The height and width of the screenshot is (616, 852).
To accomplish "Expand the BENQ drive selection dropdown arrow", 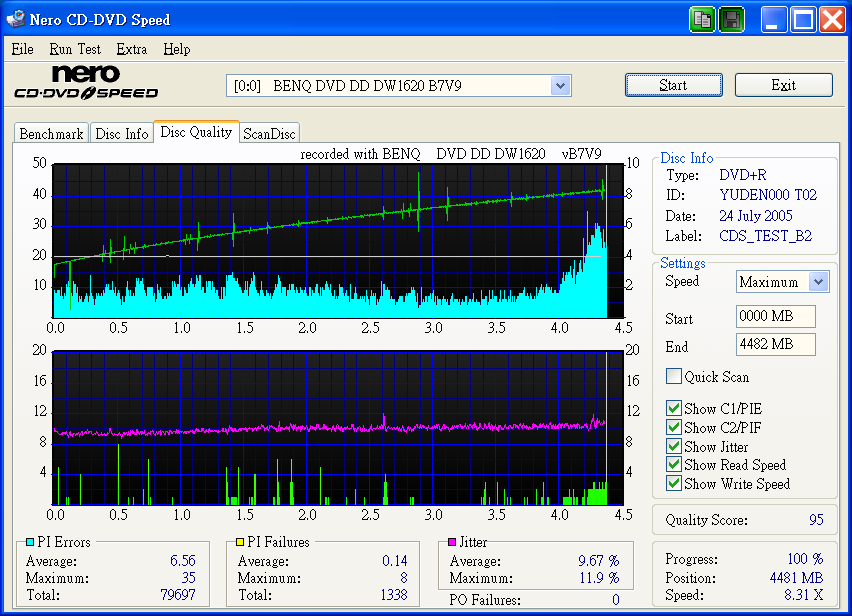I will pos(560,86).
